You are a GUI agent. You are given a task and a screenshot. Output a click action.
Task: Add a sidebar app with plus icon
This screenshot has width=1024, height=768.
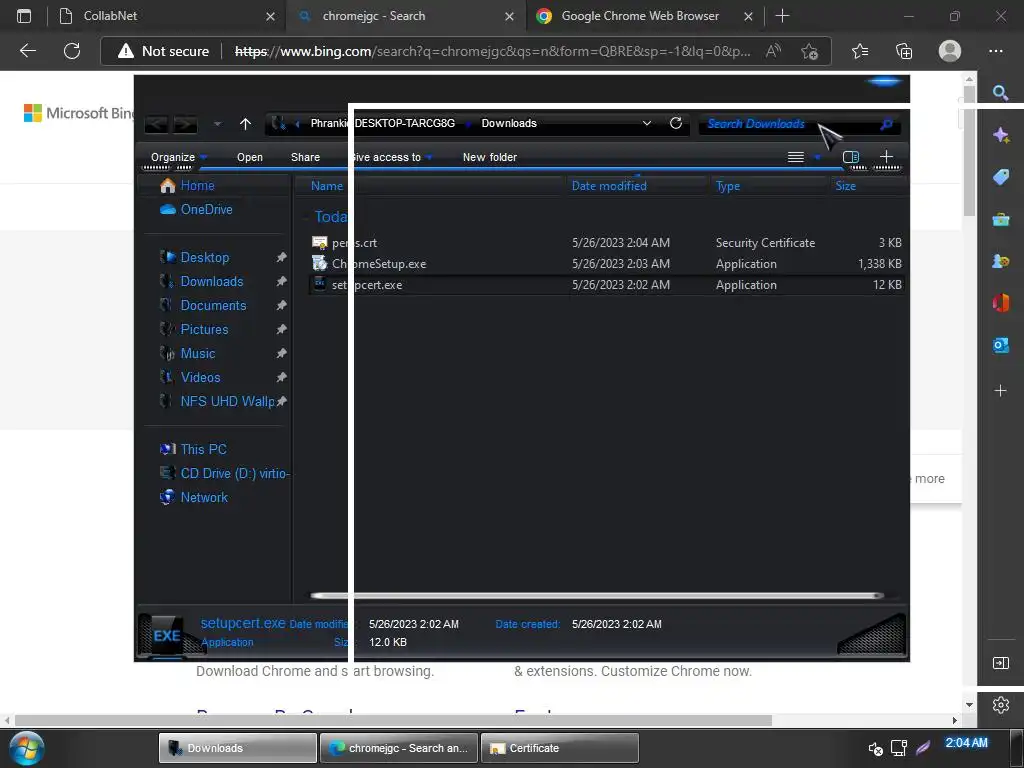tap(1000, 391)
